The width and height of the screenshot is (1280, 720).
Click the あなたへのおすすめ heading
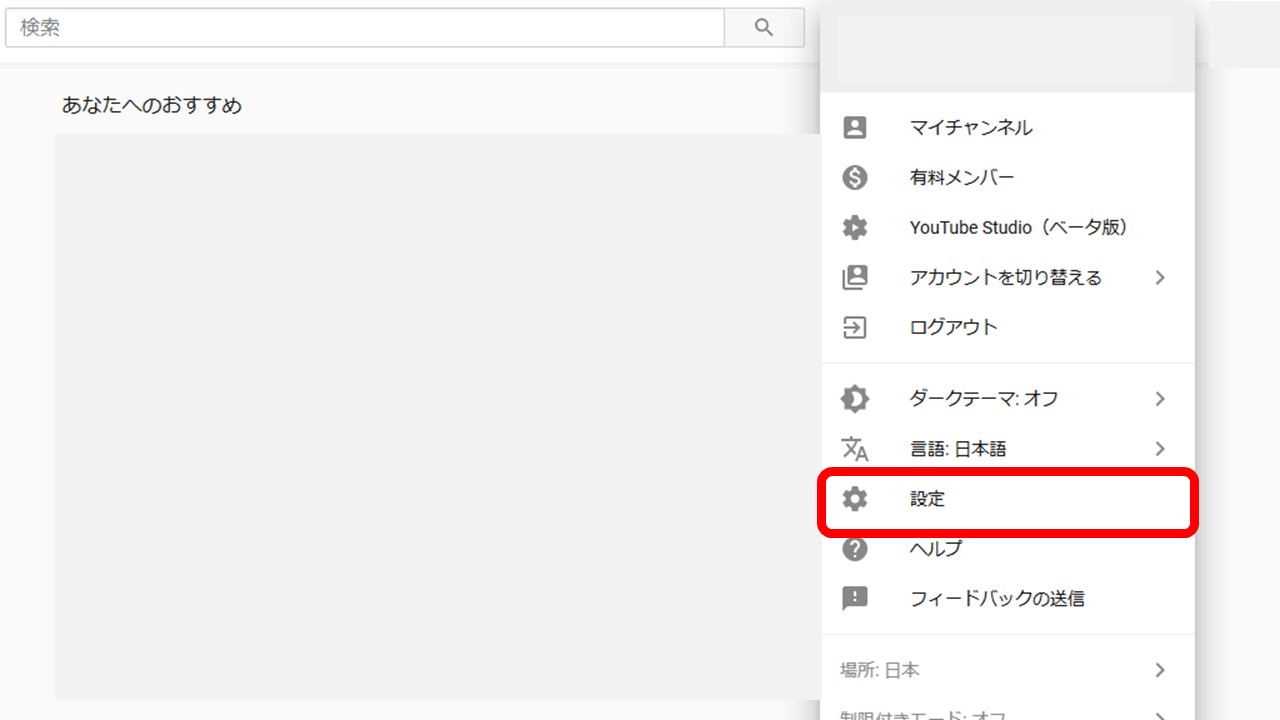[x=152, y=105]
